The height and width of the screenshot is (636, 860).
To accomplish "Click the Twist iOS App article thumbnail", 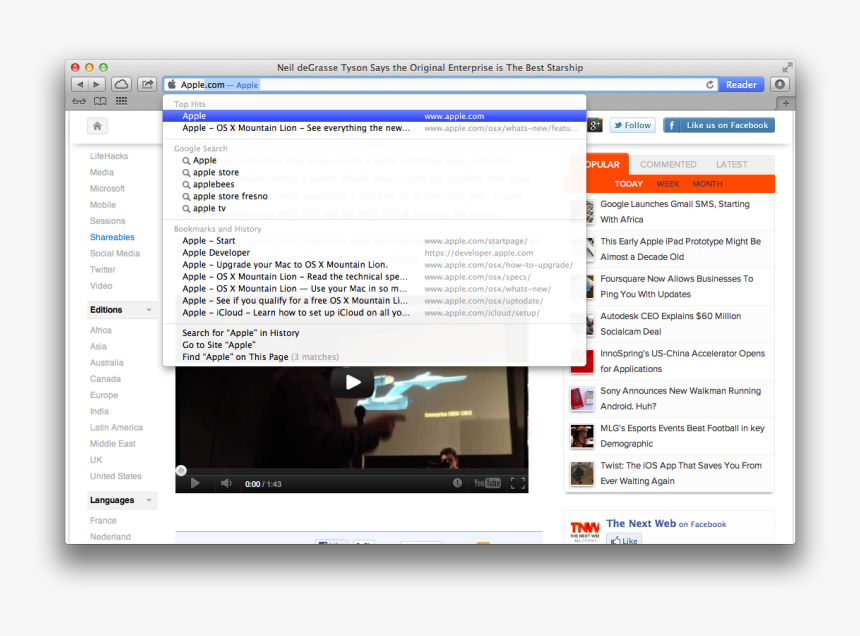I will [x=582, y=473].
